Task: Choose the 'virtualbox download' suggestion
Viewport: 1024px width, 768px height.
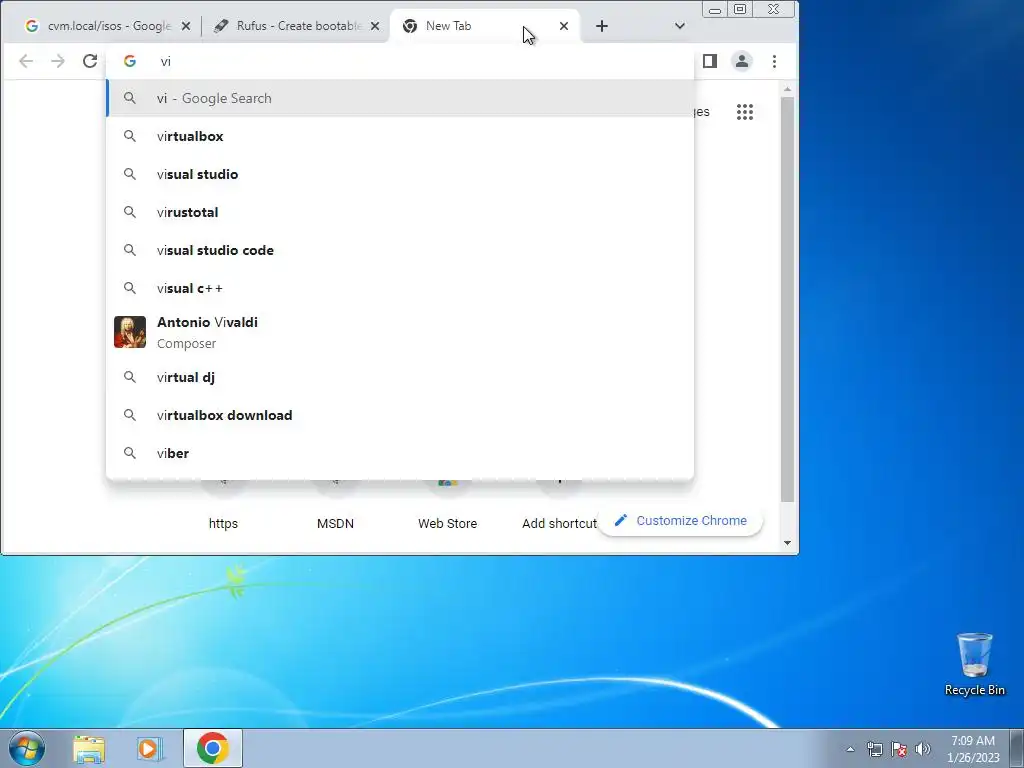Action: 400,415
